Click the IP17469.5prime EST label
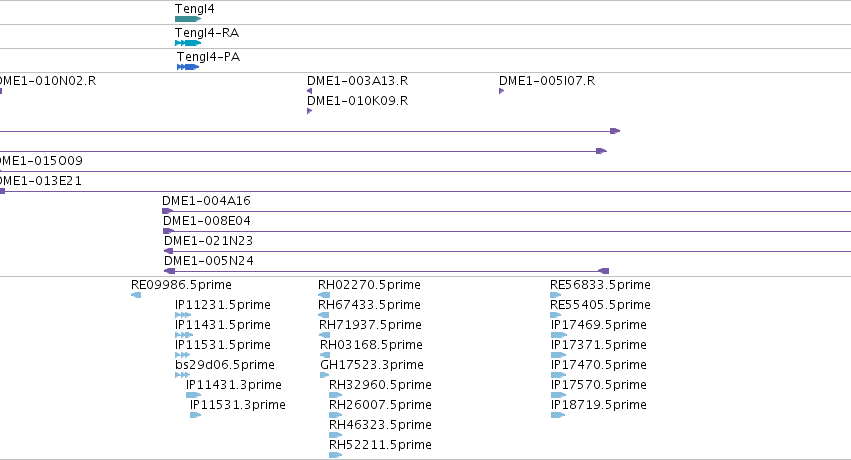This screenshot has height=460, width=851. (599, 325)
